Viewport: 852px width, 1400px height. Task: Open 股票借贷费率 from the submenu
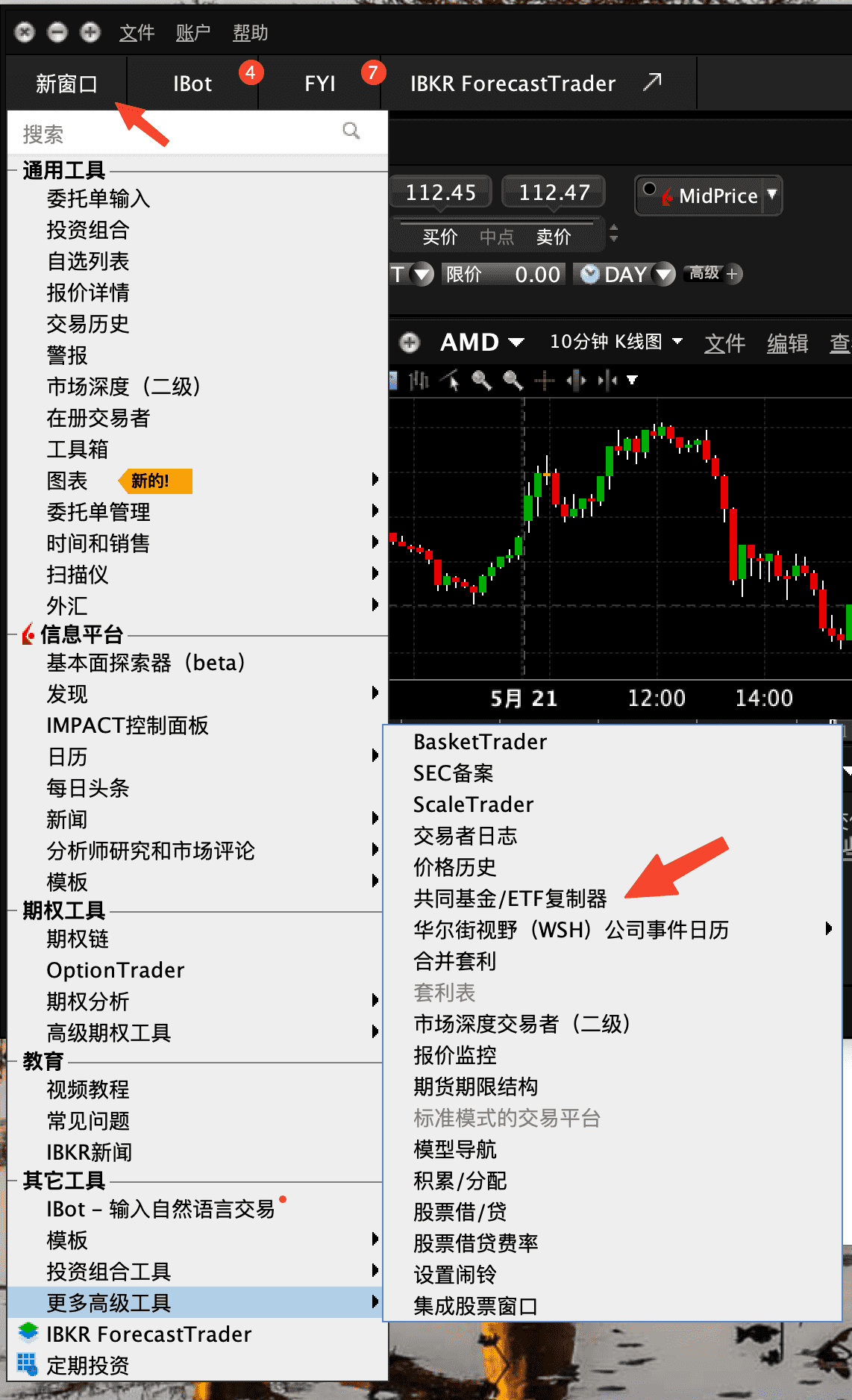tap(476, 1243)
